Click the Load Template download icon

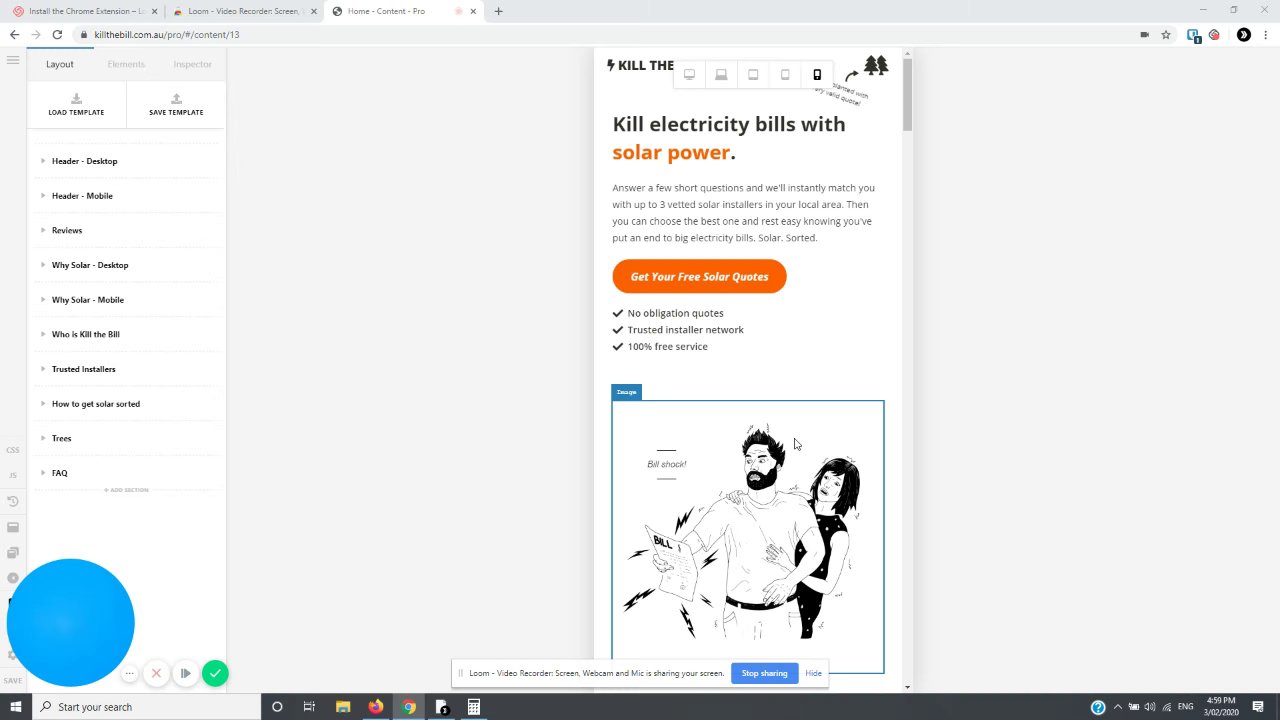click(x=76, y=98)
